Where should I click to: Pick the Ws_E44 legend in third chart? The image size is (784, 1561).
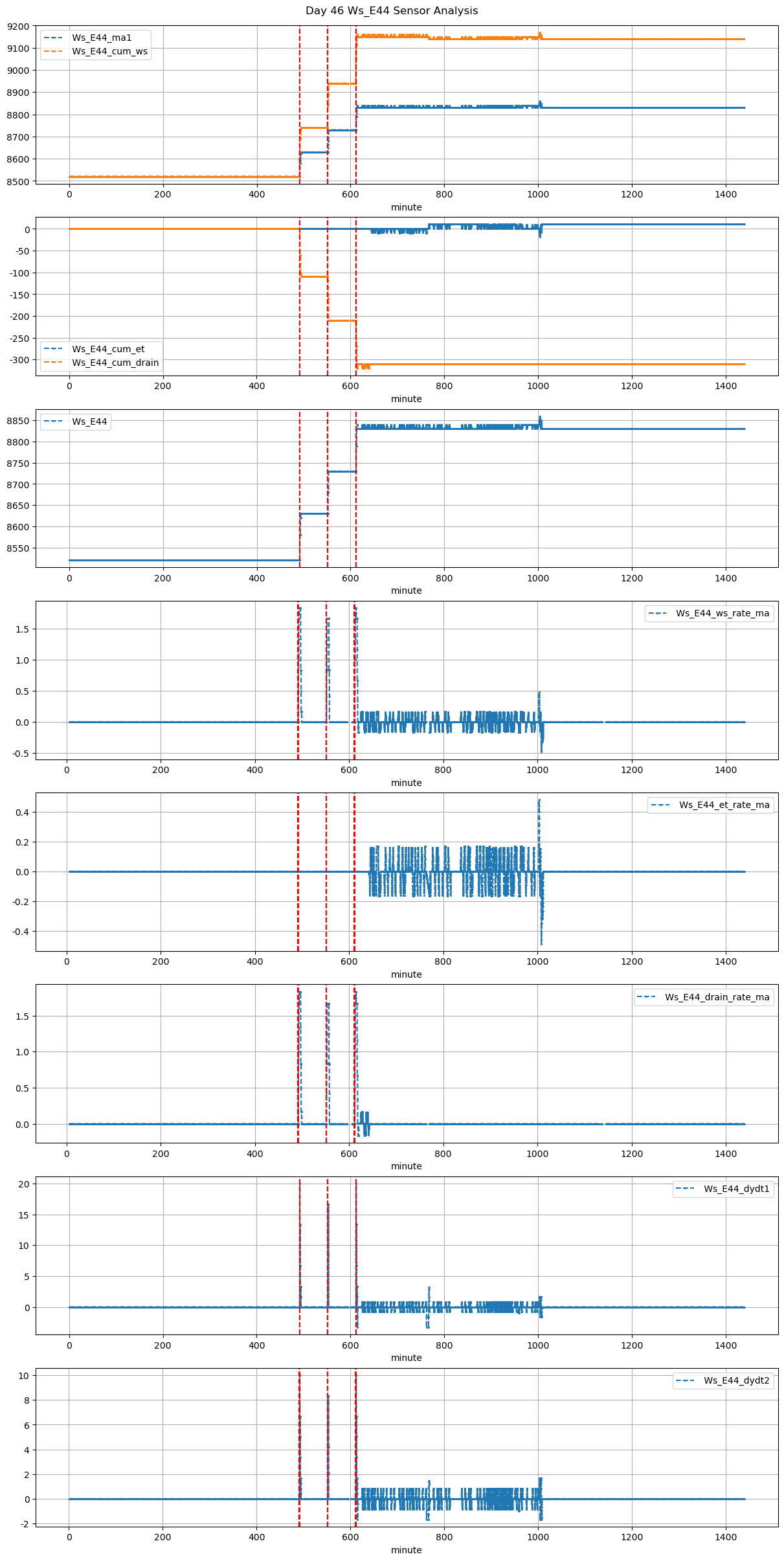click(89, 421)
